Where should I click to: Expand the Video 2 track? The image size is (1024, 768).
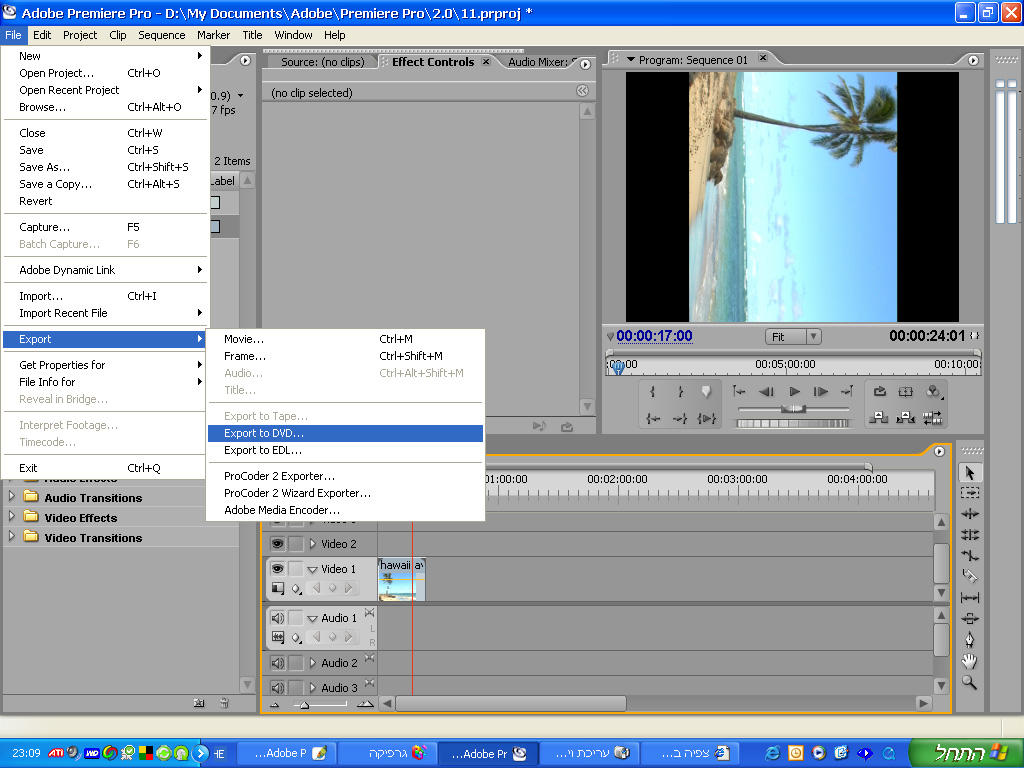pyautogui.click(x=312, y=544)
